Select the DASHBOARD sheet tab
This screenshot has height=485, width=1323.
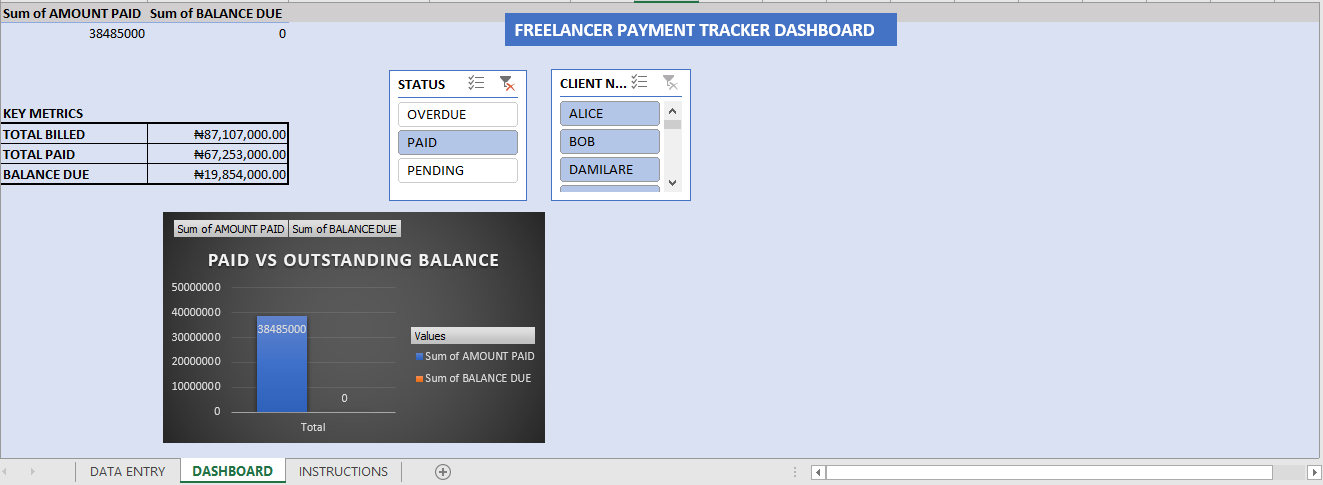click(232, 471)
